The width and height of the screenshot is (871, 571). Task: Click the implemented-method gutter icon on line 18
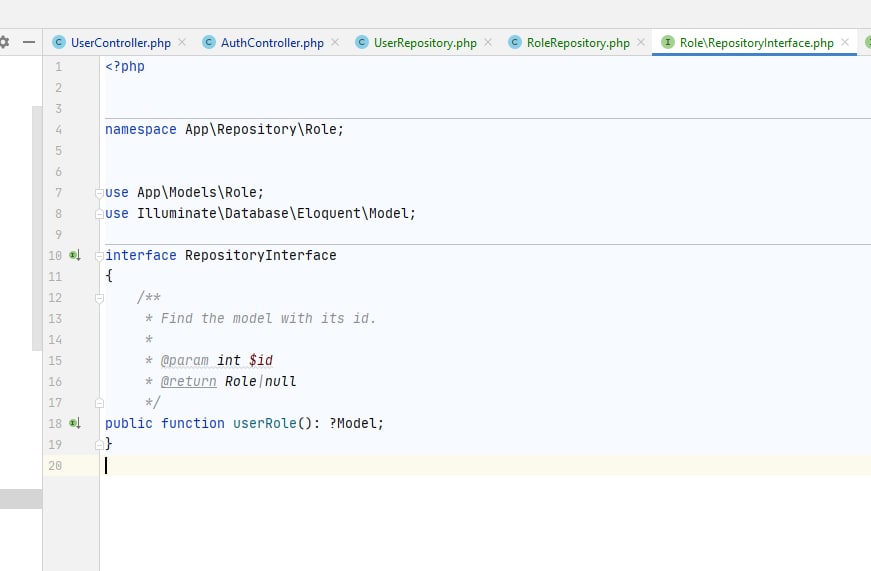pyautogui.click(x=75, y=423)
